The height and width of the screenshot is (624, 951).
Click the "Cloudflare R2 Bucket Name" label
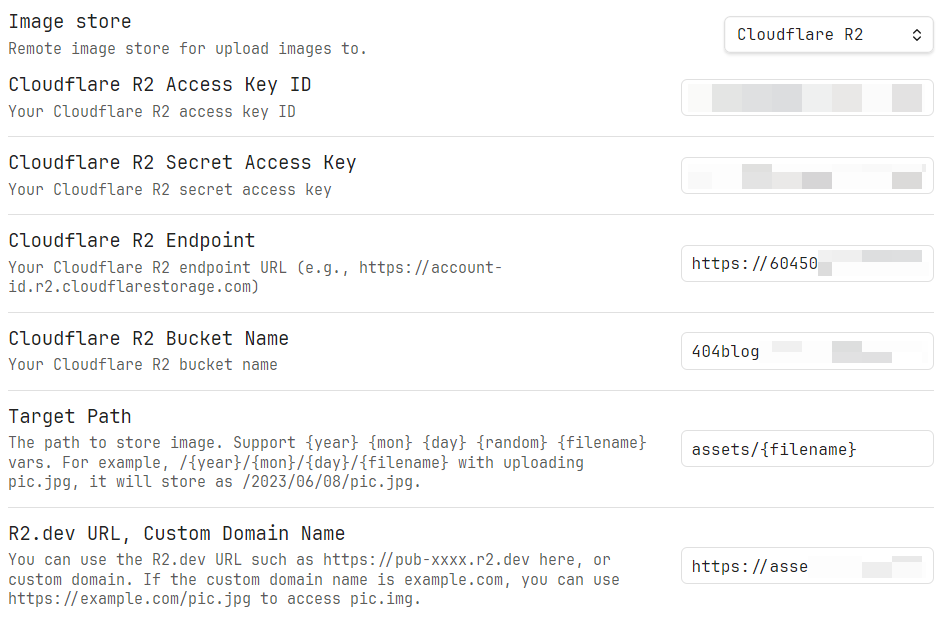149,338
